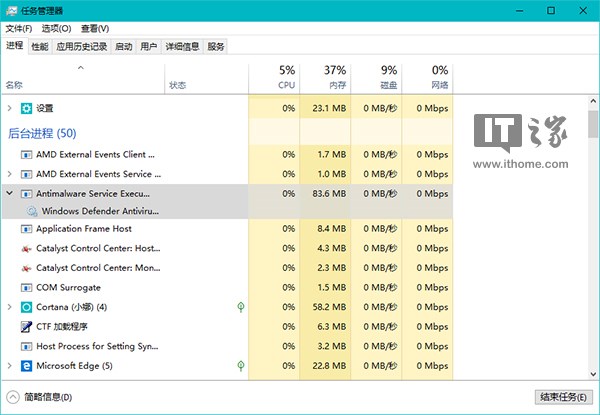The height and width of the screenshot is (415, 600).
Task: Switch to the 应用历史记录 tab
Action: pyautogui.click(x=82, y=47)
